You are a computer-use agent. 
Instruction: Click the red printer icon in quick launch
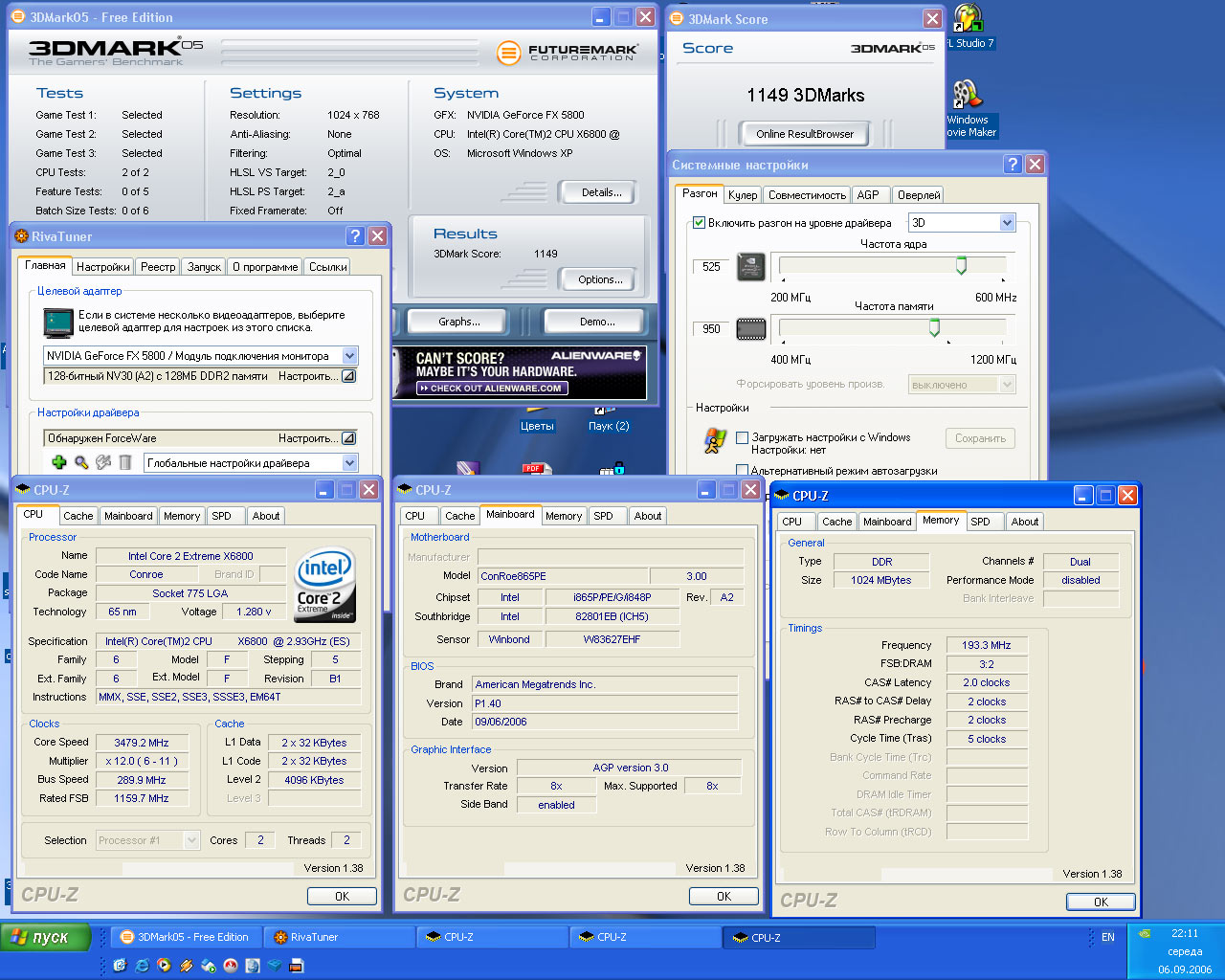coord(297,966)
